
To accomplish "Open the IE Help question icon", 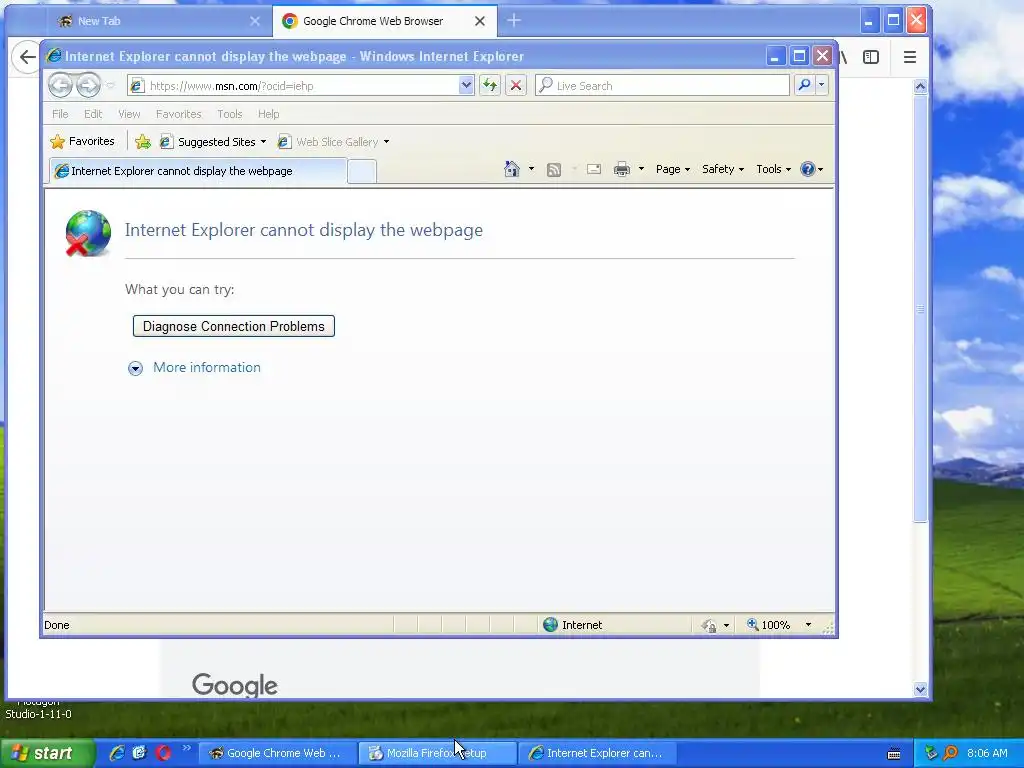I will (811, 169).
